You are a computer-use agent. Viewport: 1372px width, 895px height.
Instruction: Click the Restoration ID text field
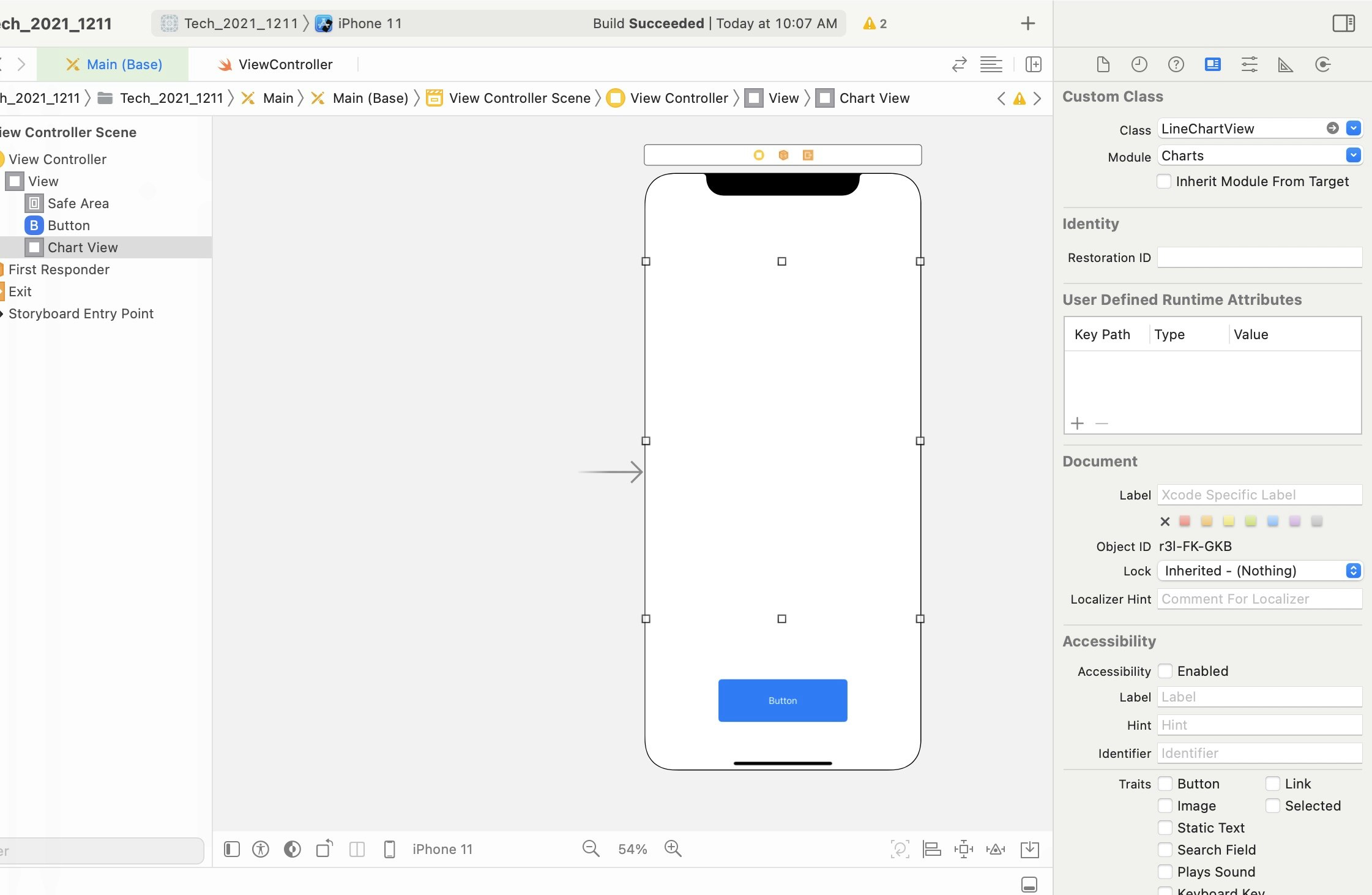pyautogui.click(x=1259, y=257)
